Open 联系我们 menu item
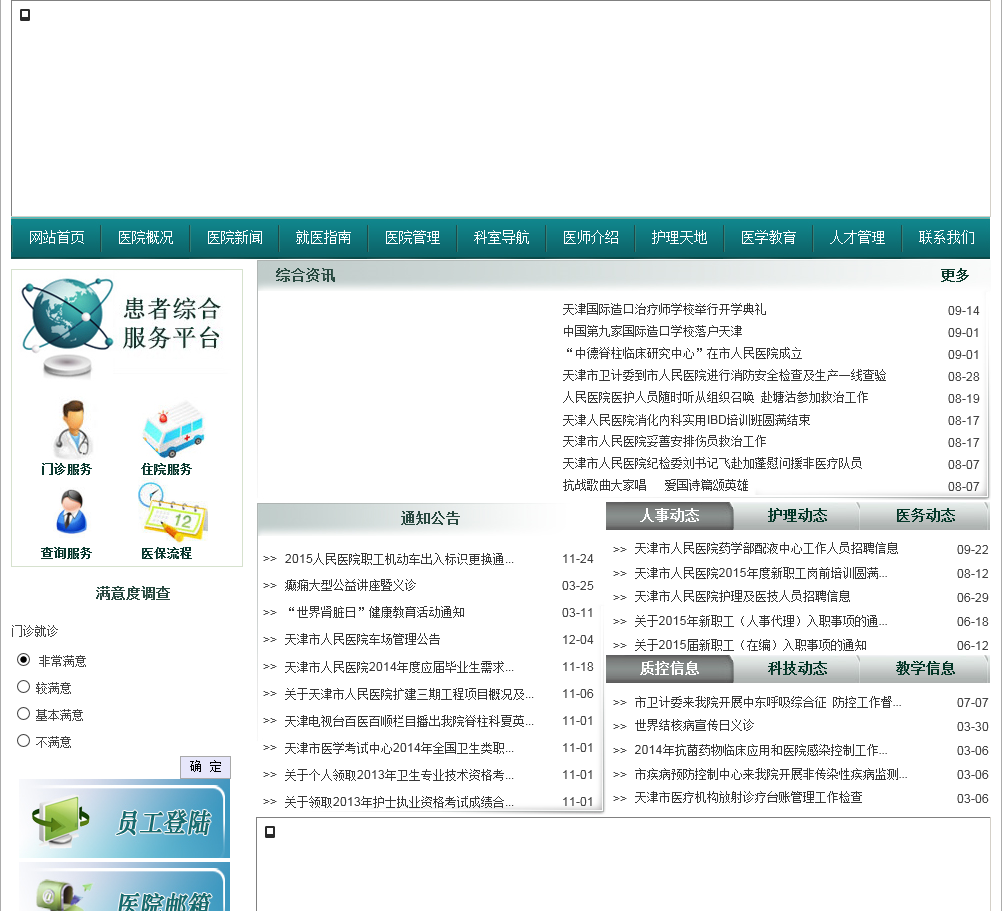Image resolution: width=1002 pixels, height=911 pixels. 946,238
